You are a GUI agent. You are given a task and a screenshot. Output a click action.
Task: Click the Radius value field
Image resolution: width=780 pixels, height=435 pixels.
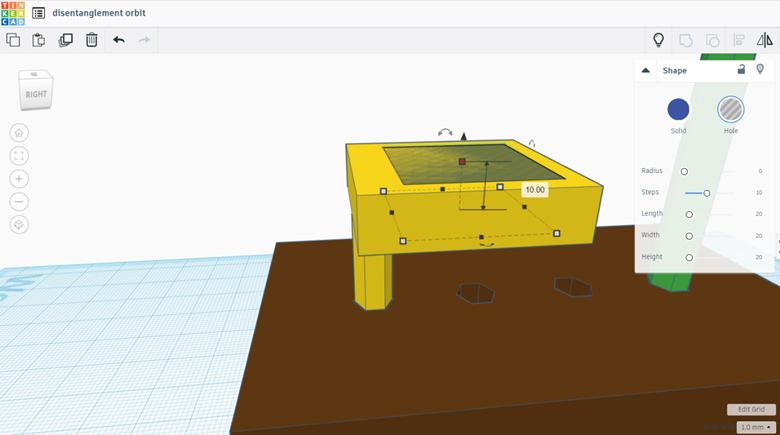(760, 171)
